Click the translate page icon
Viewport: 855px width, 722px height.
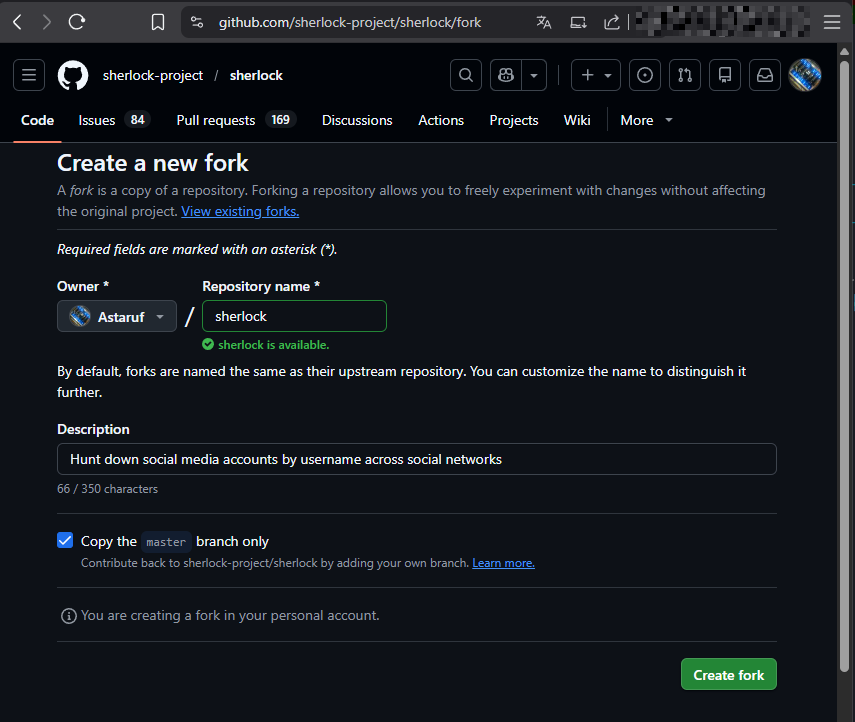[544, 22]
